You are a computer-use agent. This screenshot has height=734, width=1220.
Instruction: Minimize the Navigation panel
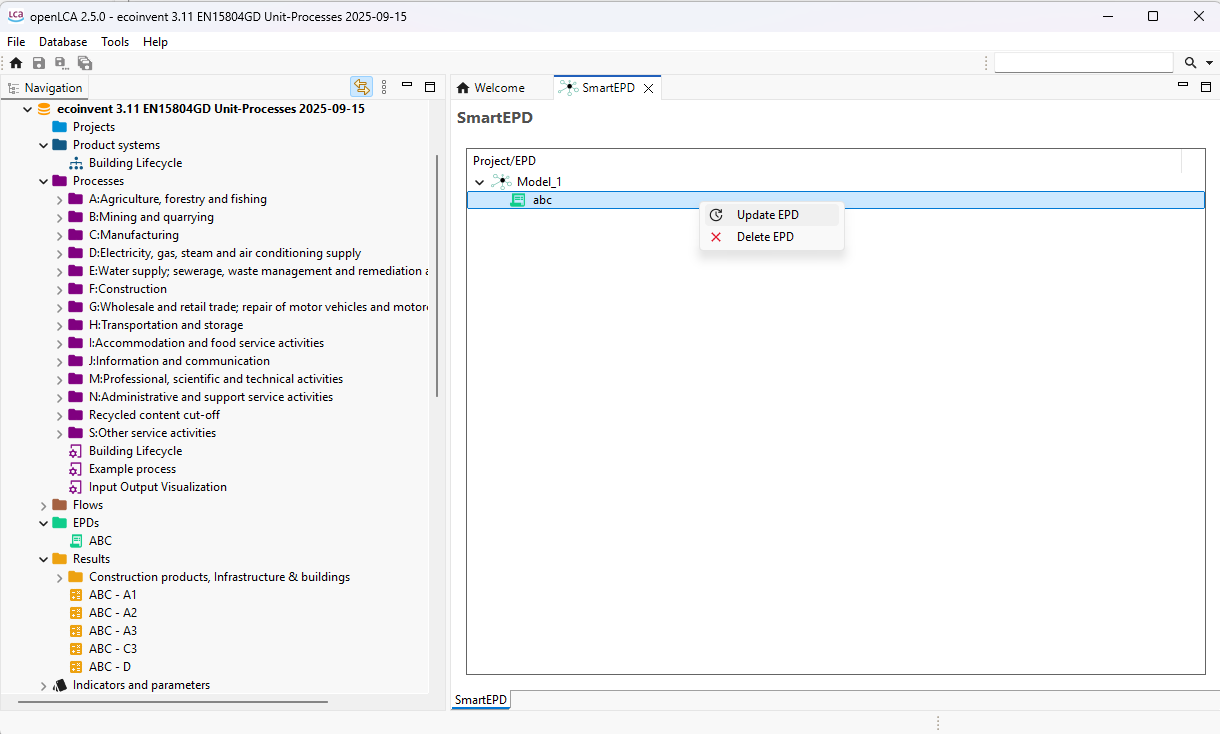pyautogui.click(x=407, y=86)
